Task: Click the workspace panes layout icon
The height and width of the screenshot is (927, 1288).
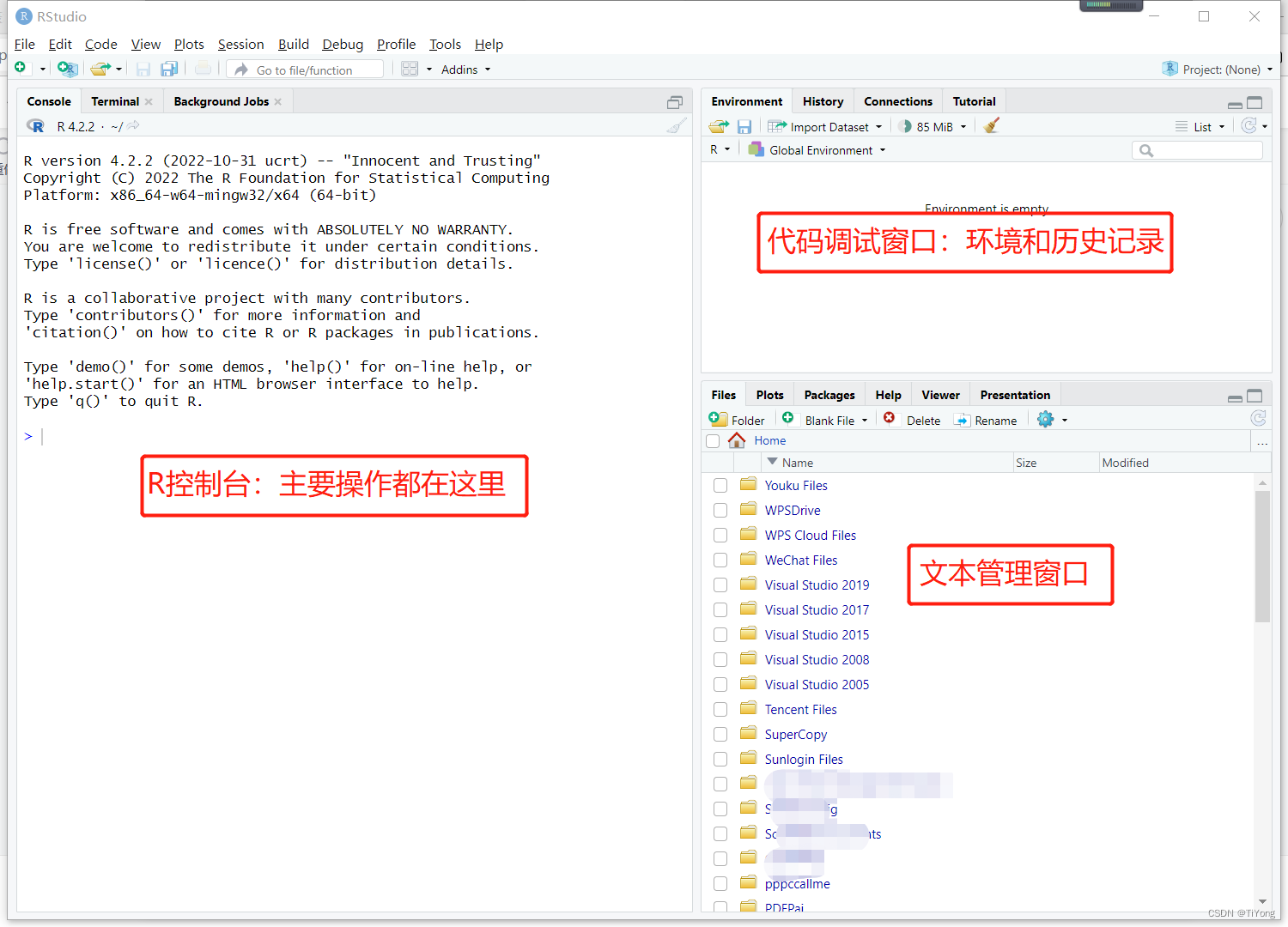Action: [x=410, y=69]
